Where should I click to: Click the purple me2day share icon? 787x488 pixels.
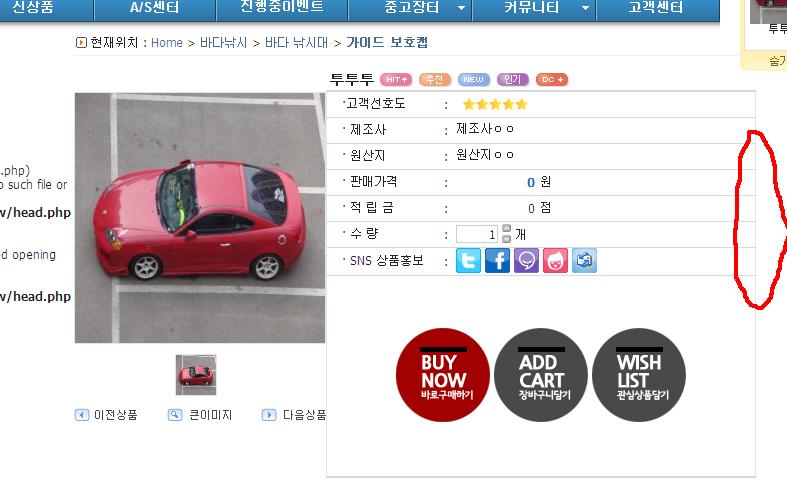click(526, 261)
